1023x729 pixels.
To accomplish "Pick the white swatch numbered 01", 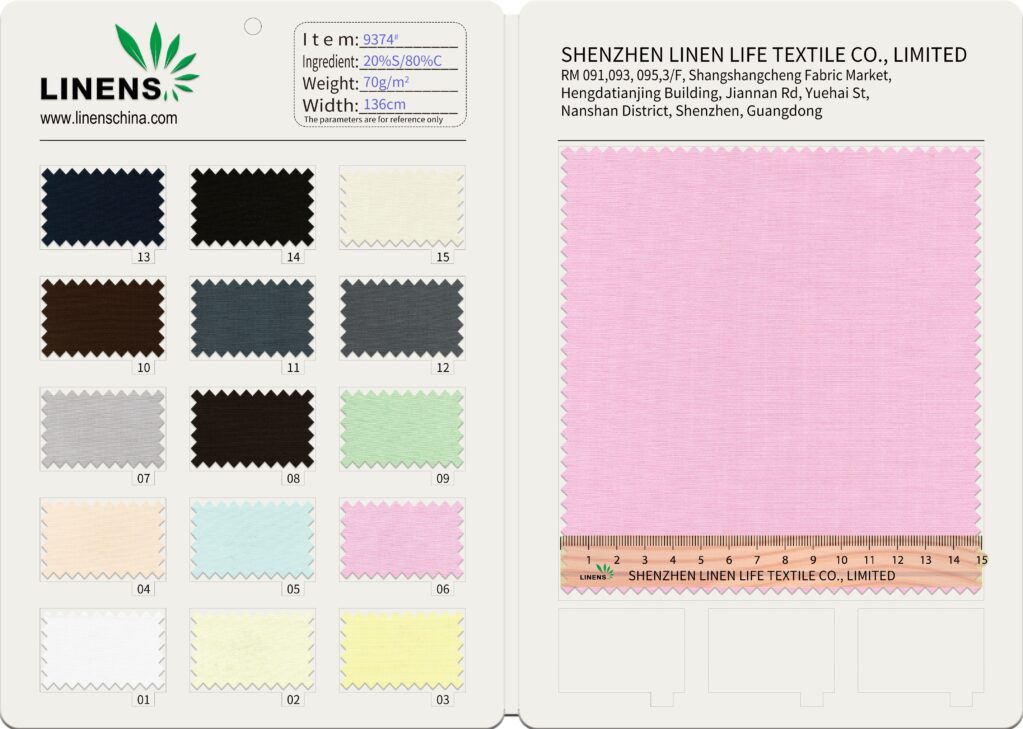I will click(103, 650).
